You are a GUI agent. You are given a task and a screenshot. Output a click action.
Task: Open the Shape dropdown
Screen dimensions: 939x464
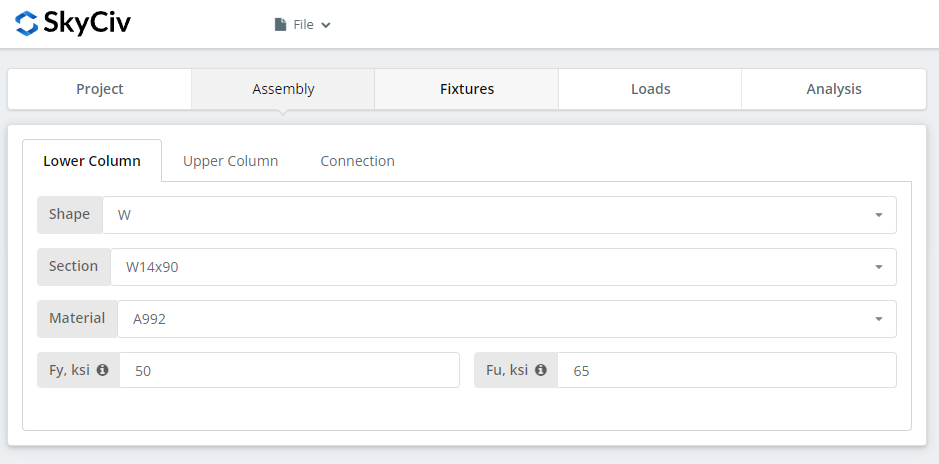click(499, 215)
